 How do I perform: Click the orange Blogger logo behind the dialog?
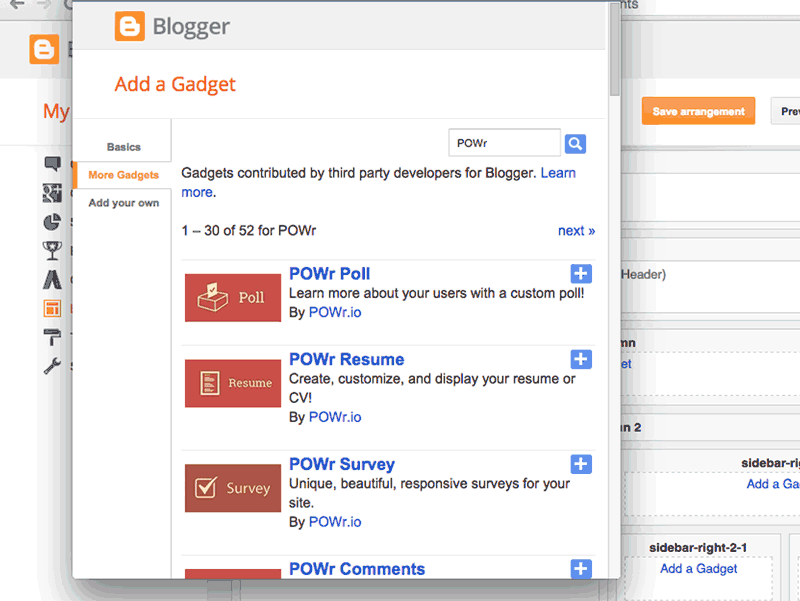tap(44, 49)
